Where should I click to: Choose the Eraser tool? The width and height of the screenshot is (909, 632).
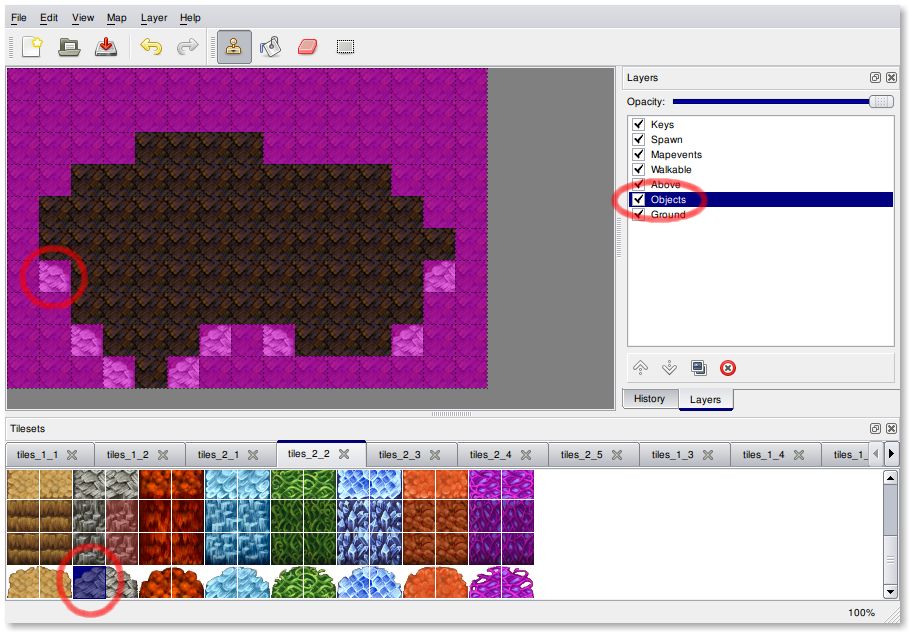pyautogui.click(x=307, y=47)
